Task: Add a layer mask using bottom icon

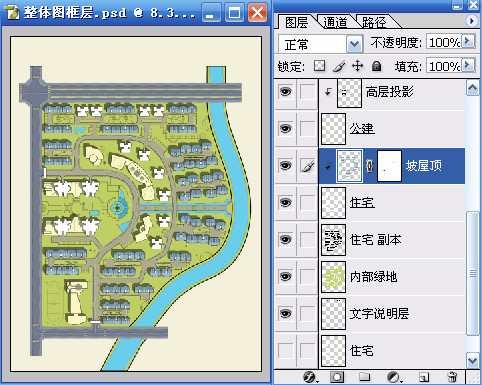Action: point(337,377)
